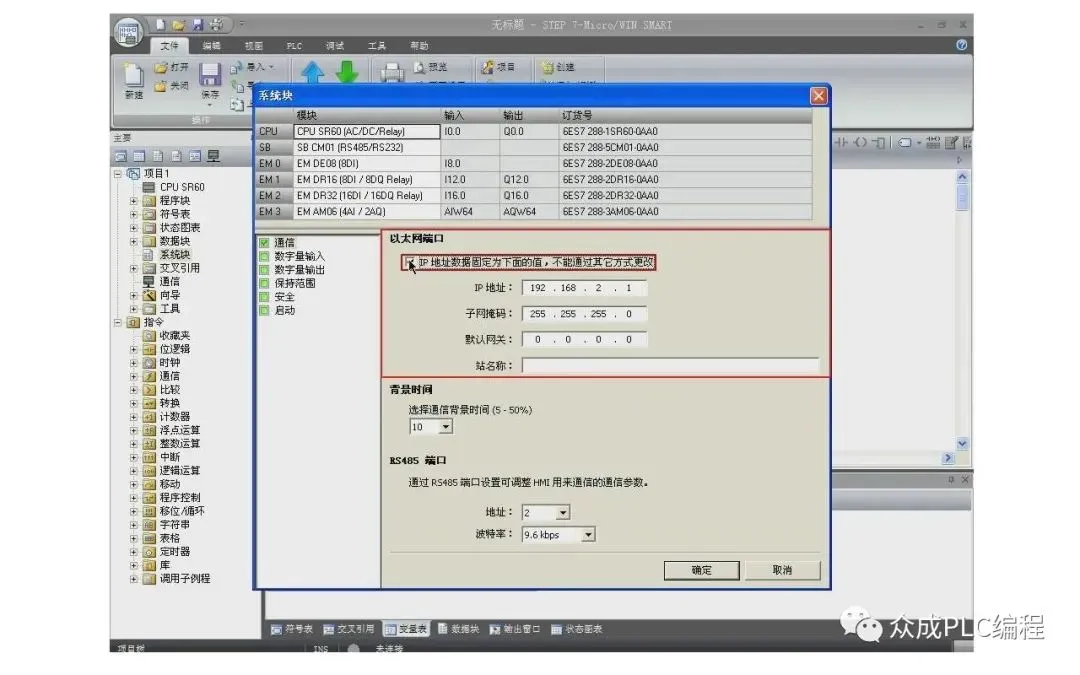The height and width of the screenshot is (675, 1080).
Task: Click the 新建 new project ribbon icon
Action: (134, 80)
